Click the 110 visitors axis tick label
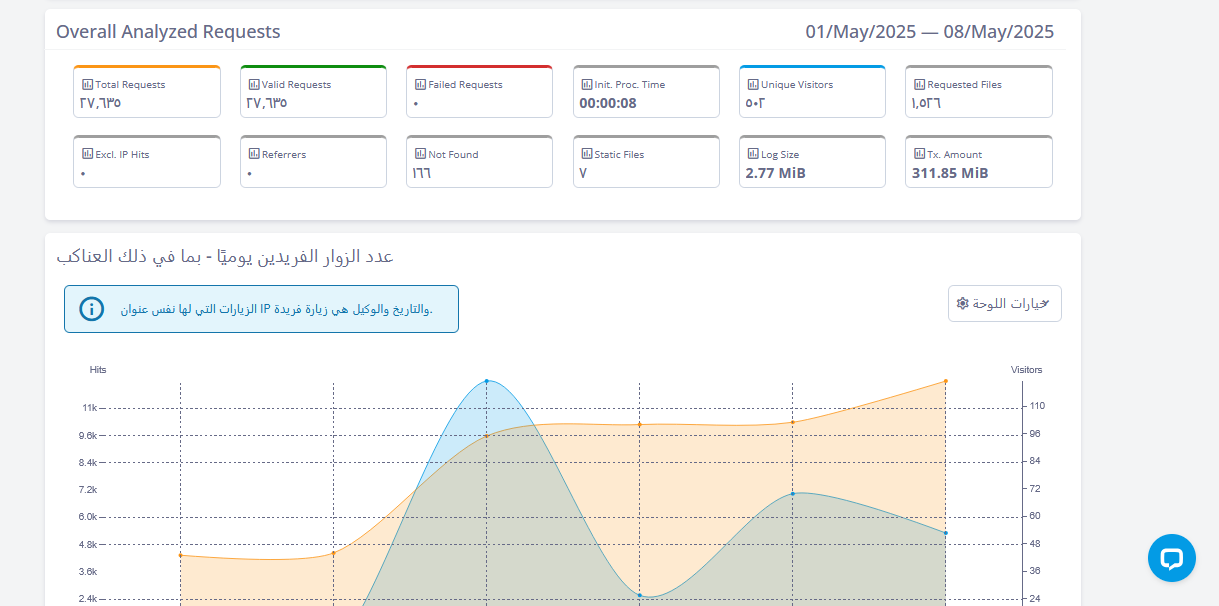 pos(1037,406)
